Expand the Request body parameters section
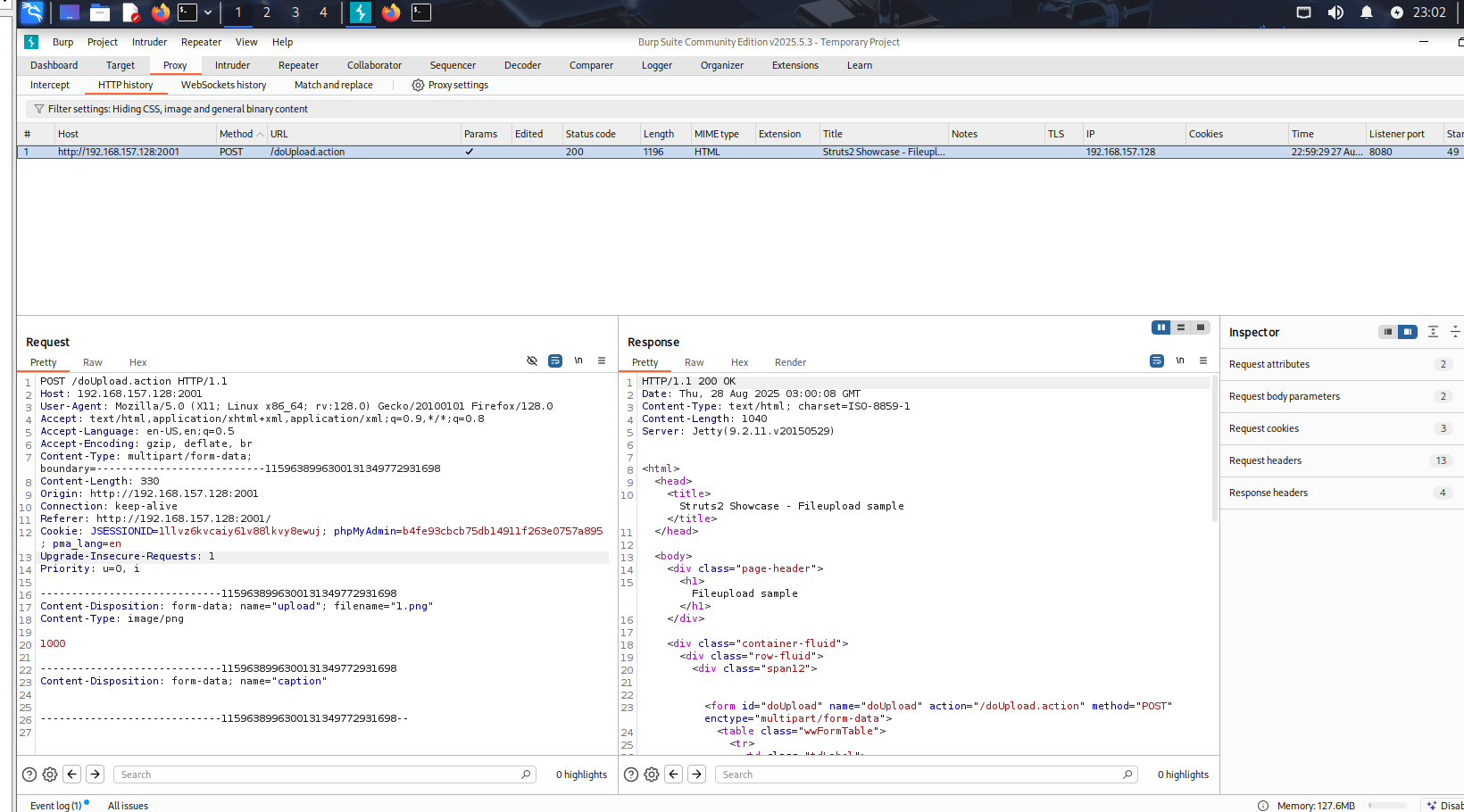1464x812 pixels. point(1342,396)
